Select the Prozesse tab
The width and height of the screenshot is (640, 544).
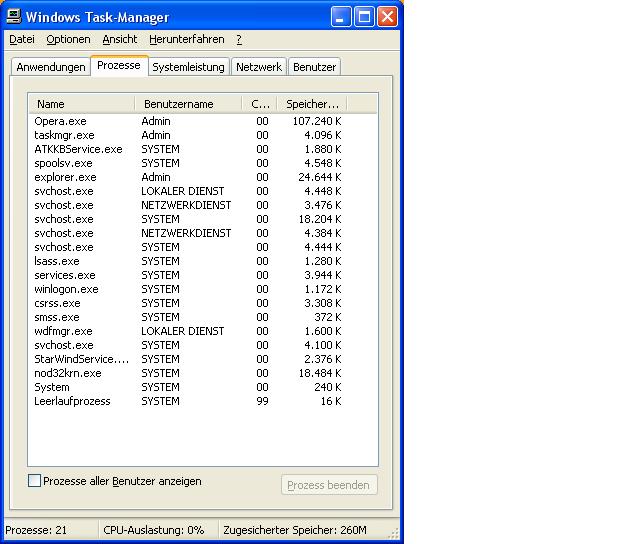point(119,65)
